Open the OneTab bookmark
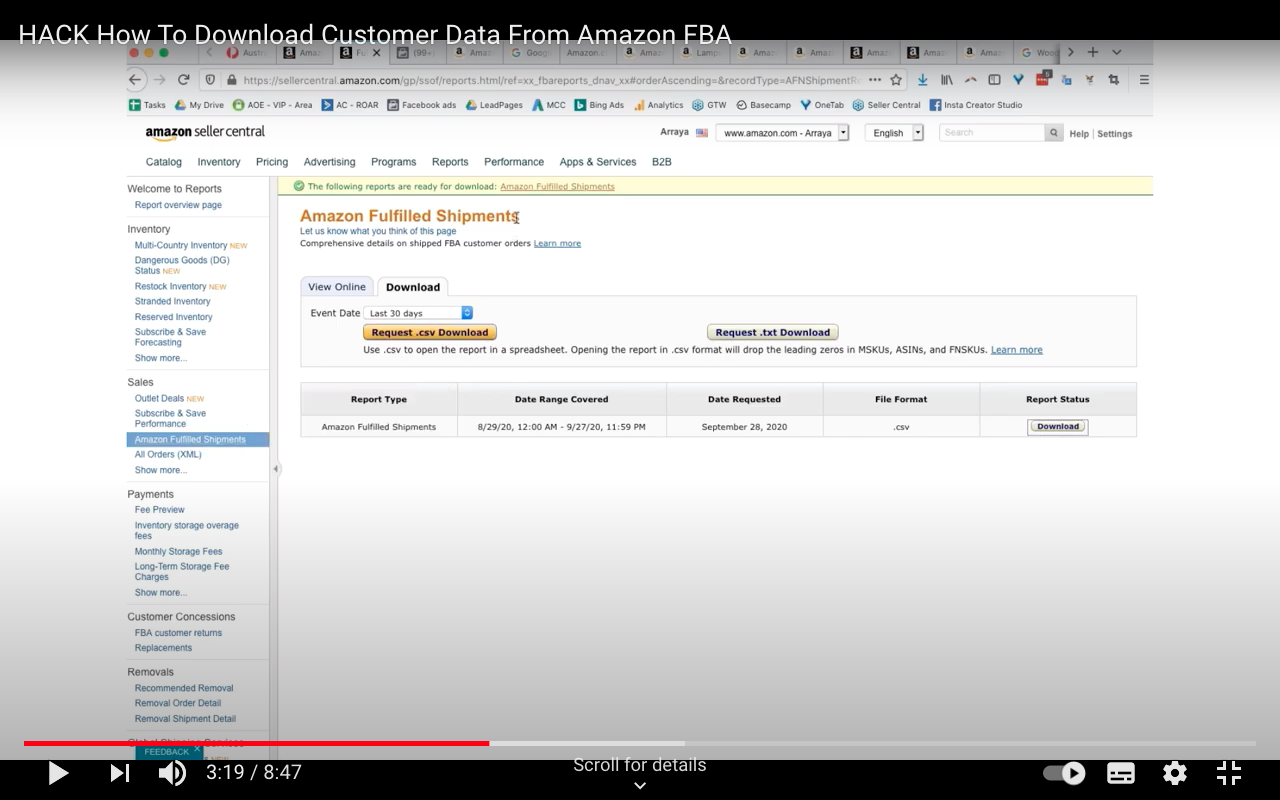 [822, 105]
